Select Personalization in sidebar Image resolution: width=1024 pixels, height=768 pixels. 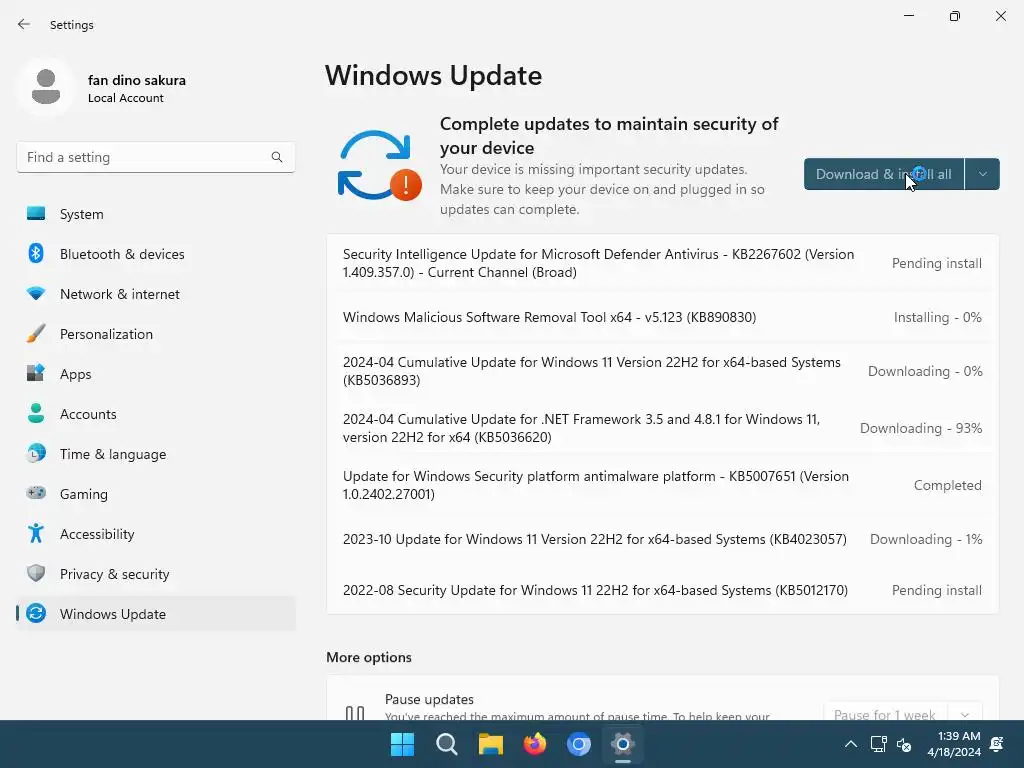click(x=156, y=334)
